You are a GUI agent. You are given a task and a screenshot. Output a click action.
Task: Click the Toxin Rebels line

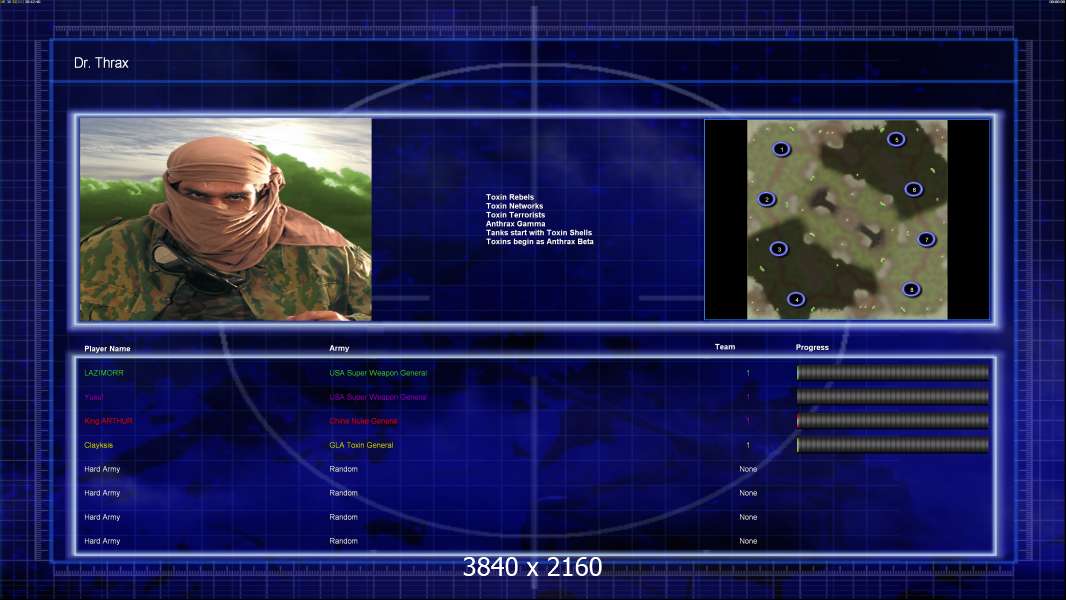click(x=510, y=197)
